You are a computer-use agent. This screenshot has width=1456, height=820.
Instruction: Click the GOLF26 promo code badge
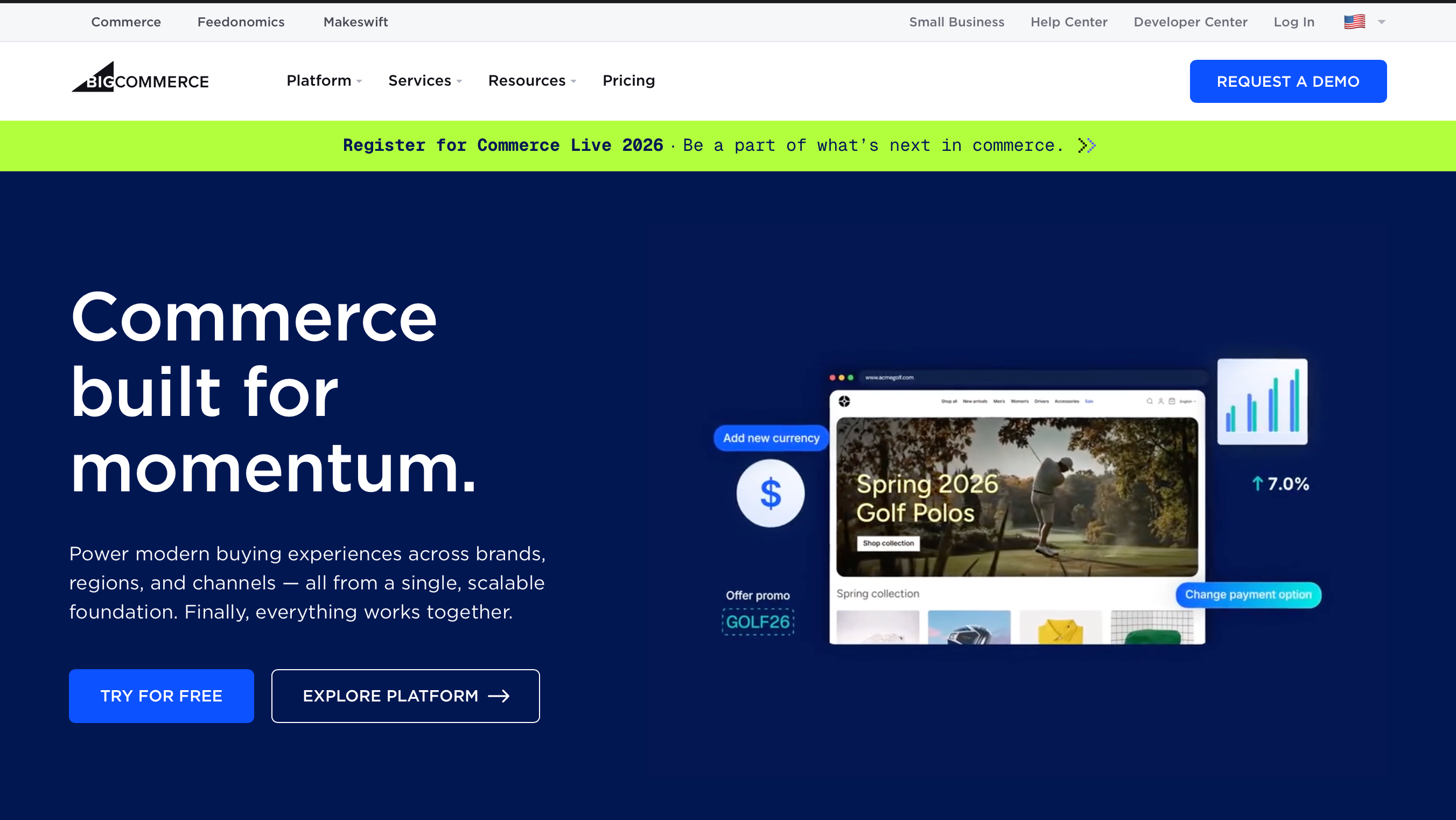(x=758, y=622)
